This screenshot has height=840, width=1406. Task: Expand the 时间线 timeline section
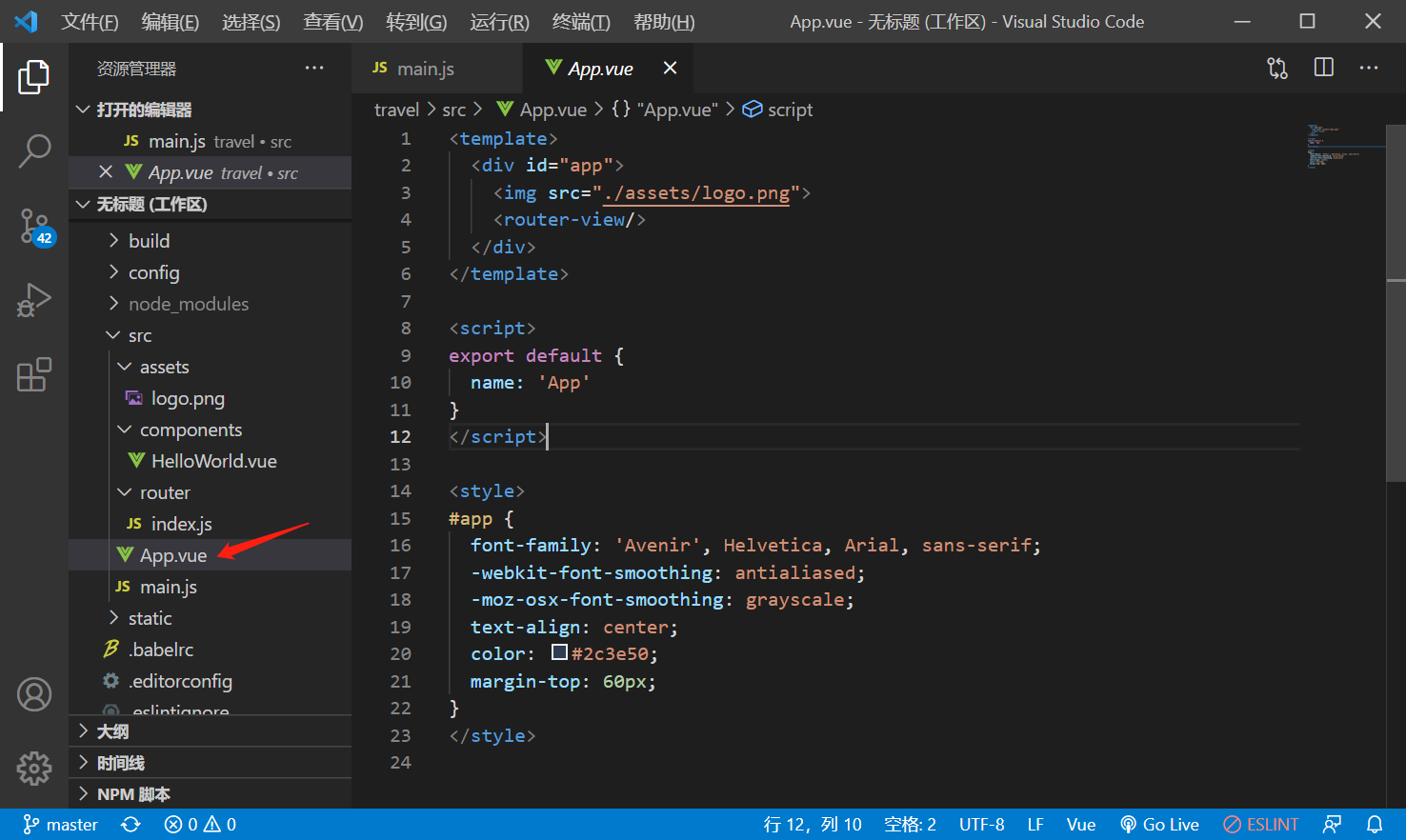210,763
